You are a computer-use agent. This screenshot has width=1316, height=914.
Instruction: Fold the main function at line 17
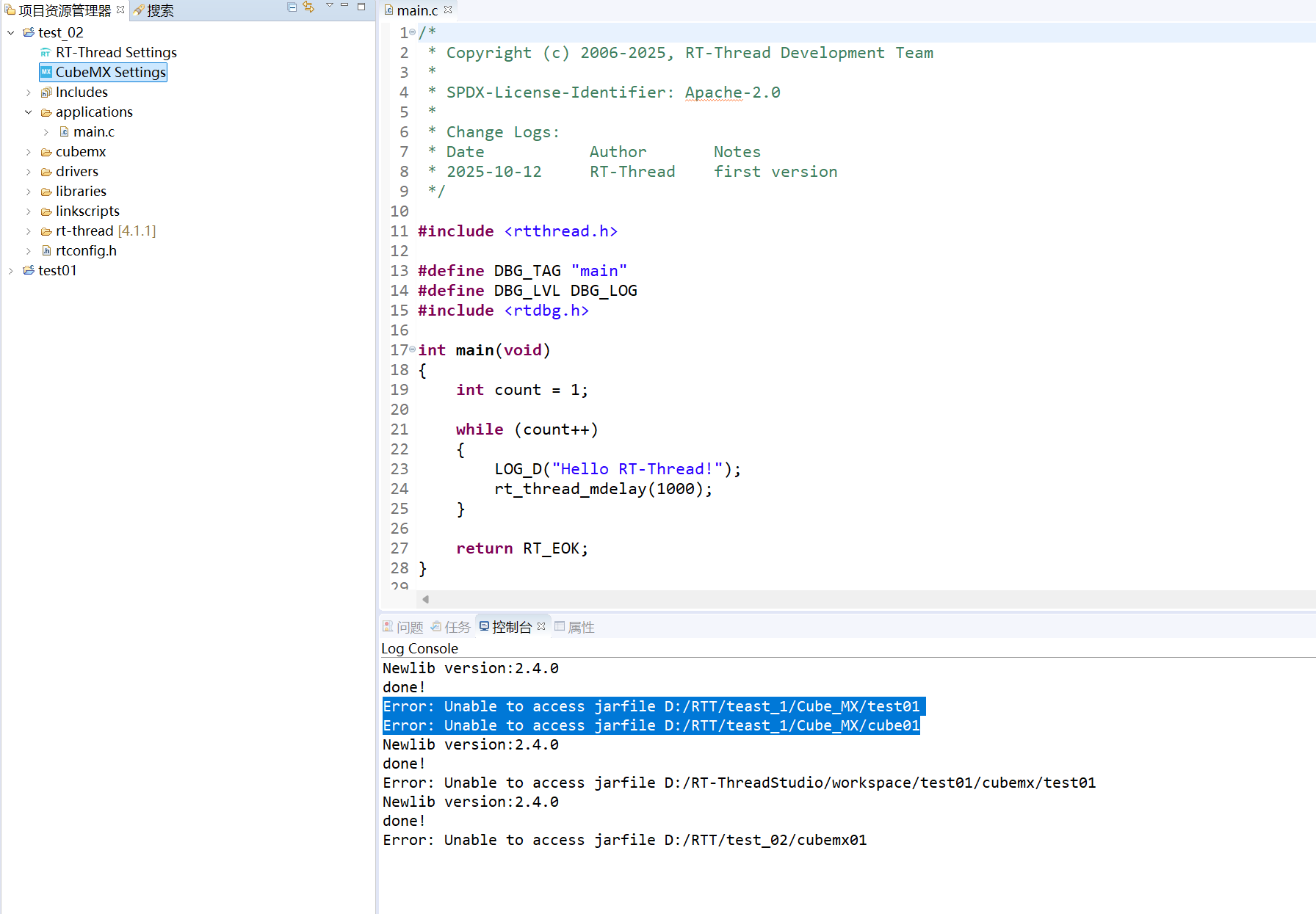[412, 349]
